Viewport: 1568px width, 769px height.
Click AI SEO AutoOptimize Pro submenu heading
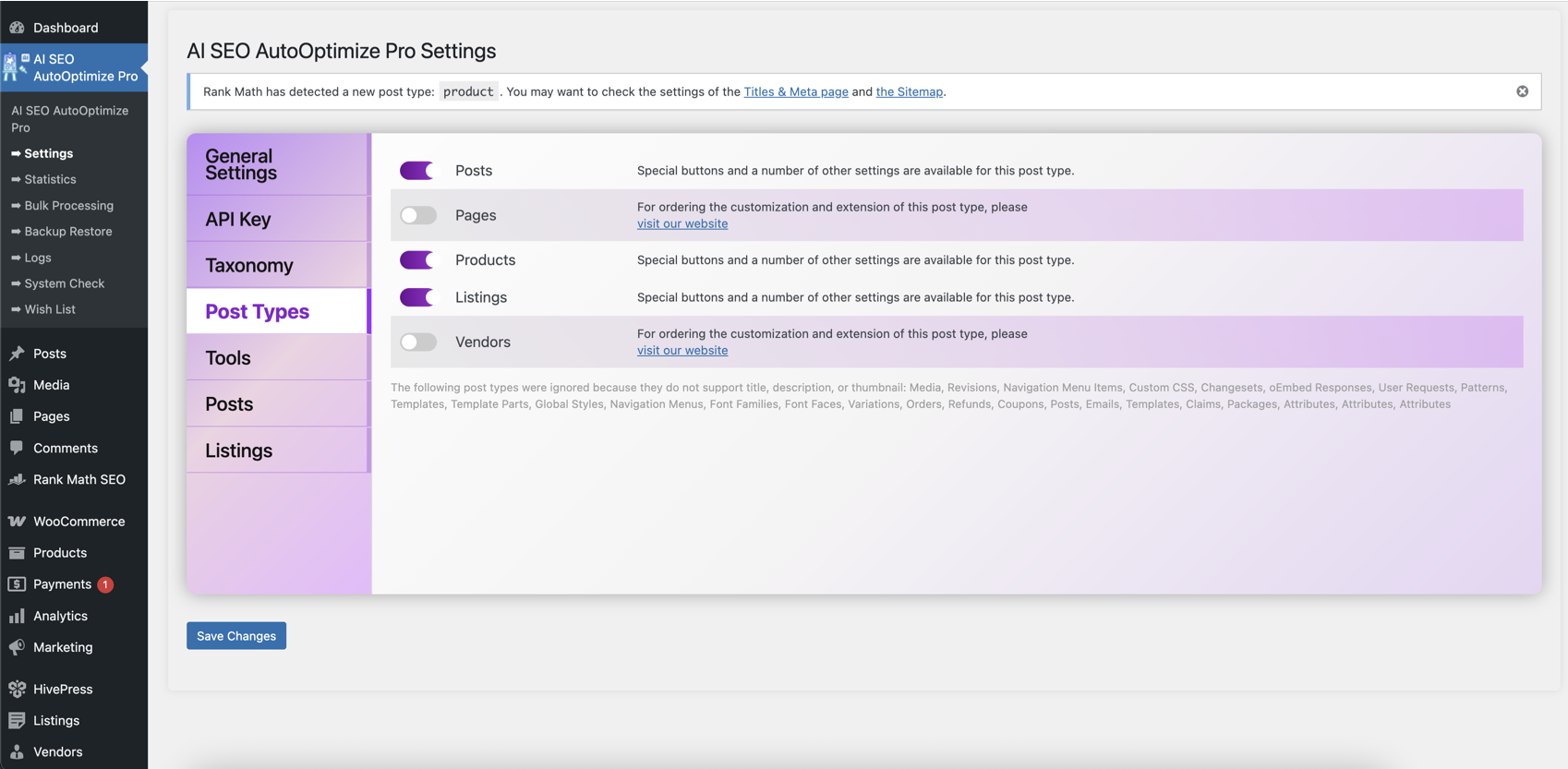tap(70, 119)
